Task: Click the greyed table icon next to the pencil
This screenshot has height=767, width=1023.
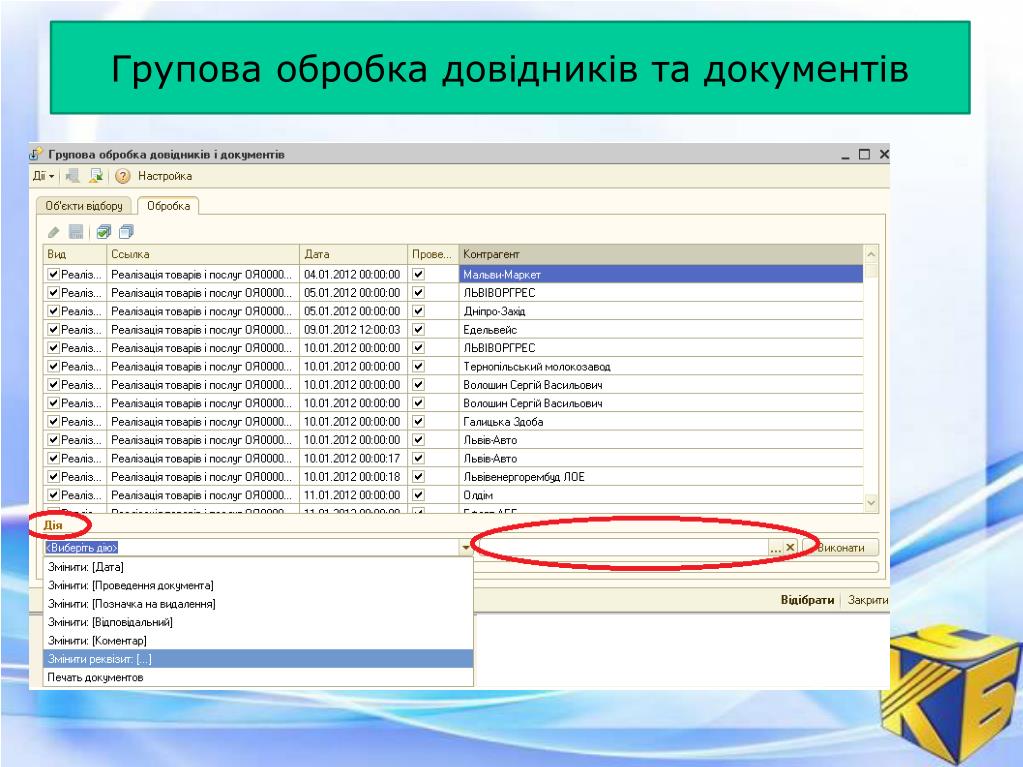Action: tap(76, 232)
